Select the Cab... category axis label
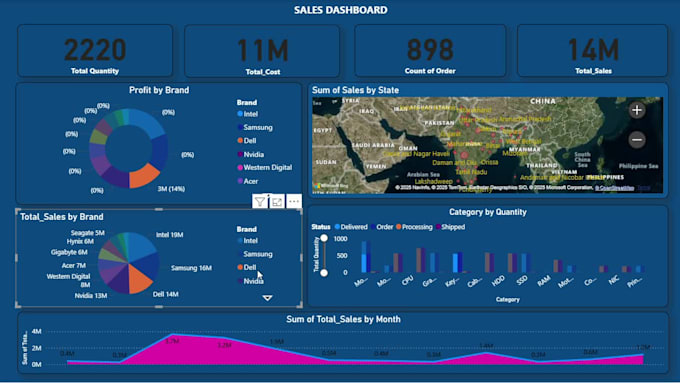680x383 pixels. point(474,282)
